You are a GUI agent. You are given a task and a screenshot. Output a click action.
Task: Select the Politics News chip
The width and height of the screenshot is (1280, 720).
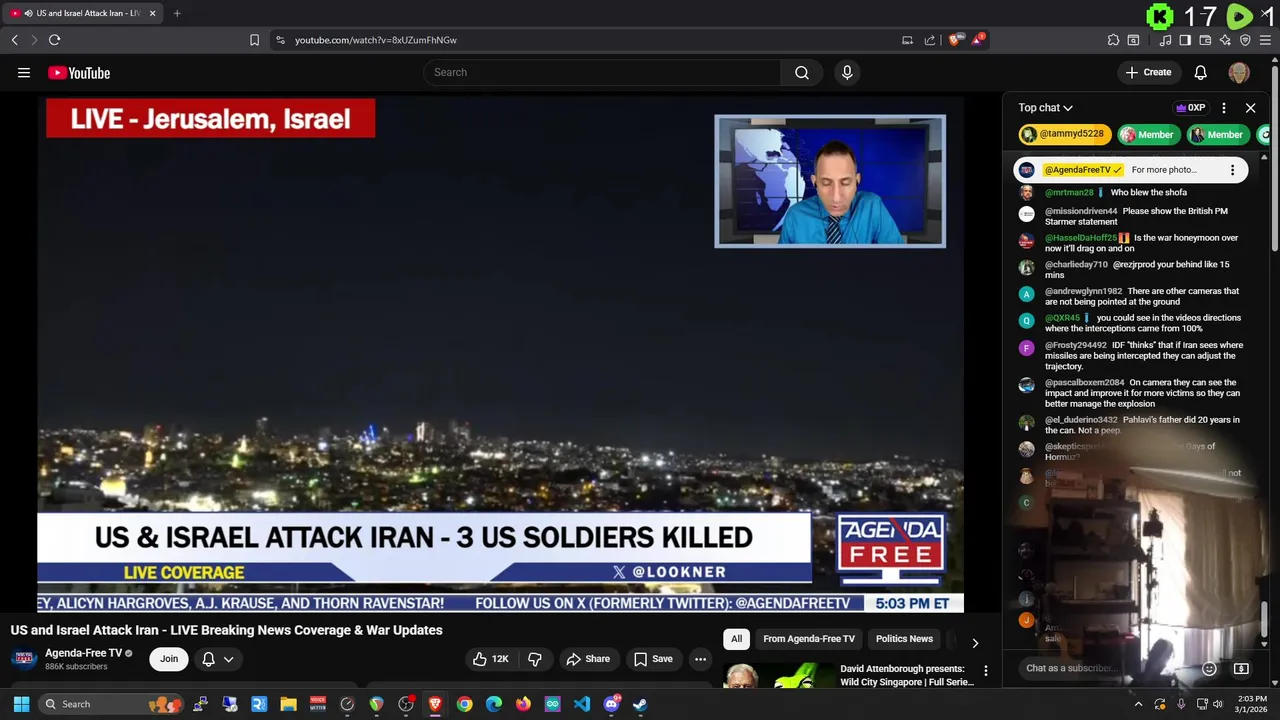(904, 639)
